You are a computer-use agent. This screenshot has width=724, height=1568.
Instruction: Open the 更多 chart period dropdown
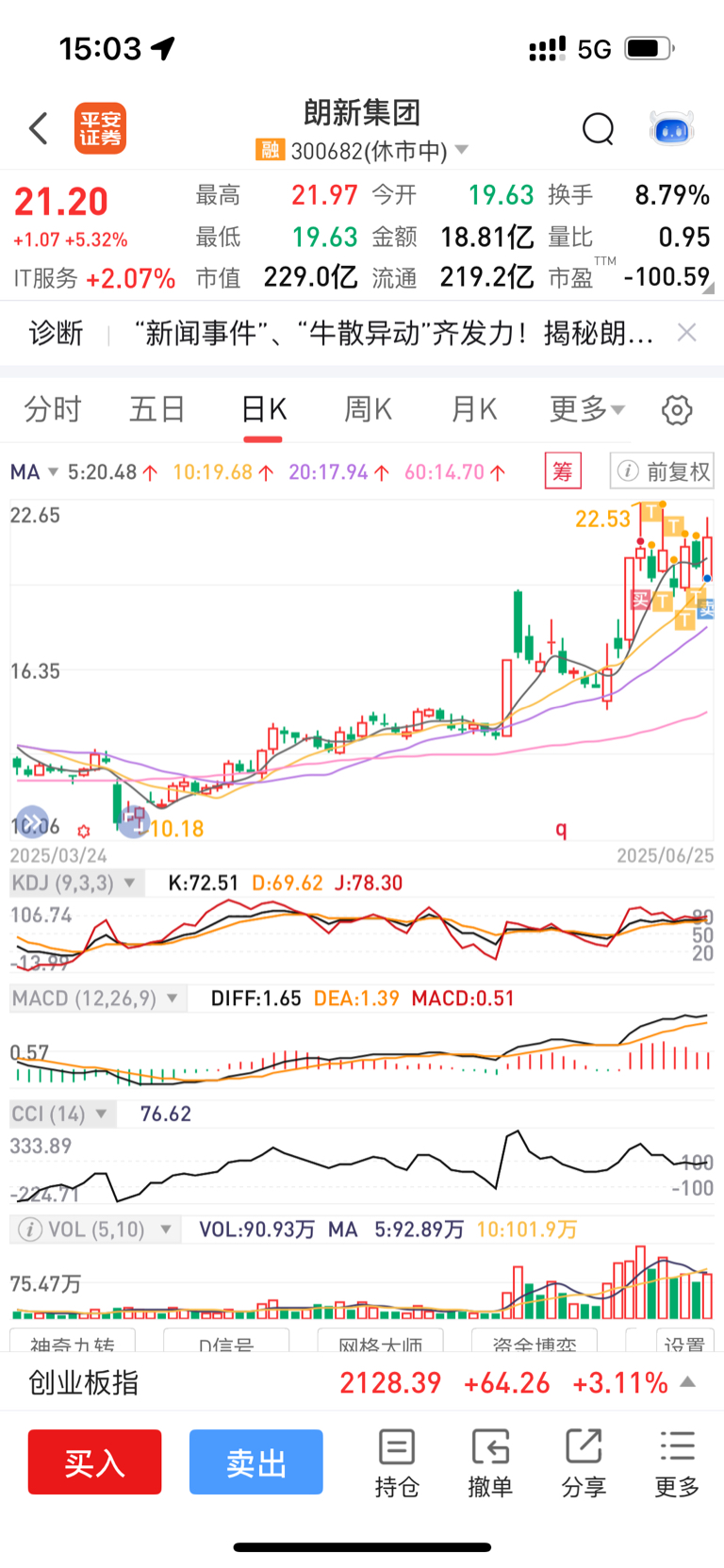click(586, 410)
